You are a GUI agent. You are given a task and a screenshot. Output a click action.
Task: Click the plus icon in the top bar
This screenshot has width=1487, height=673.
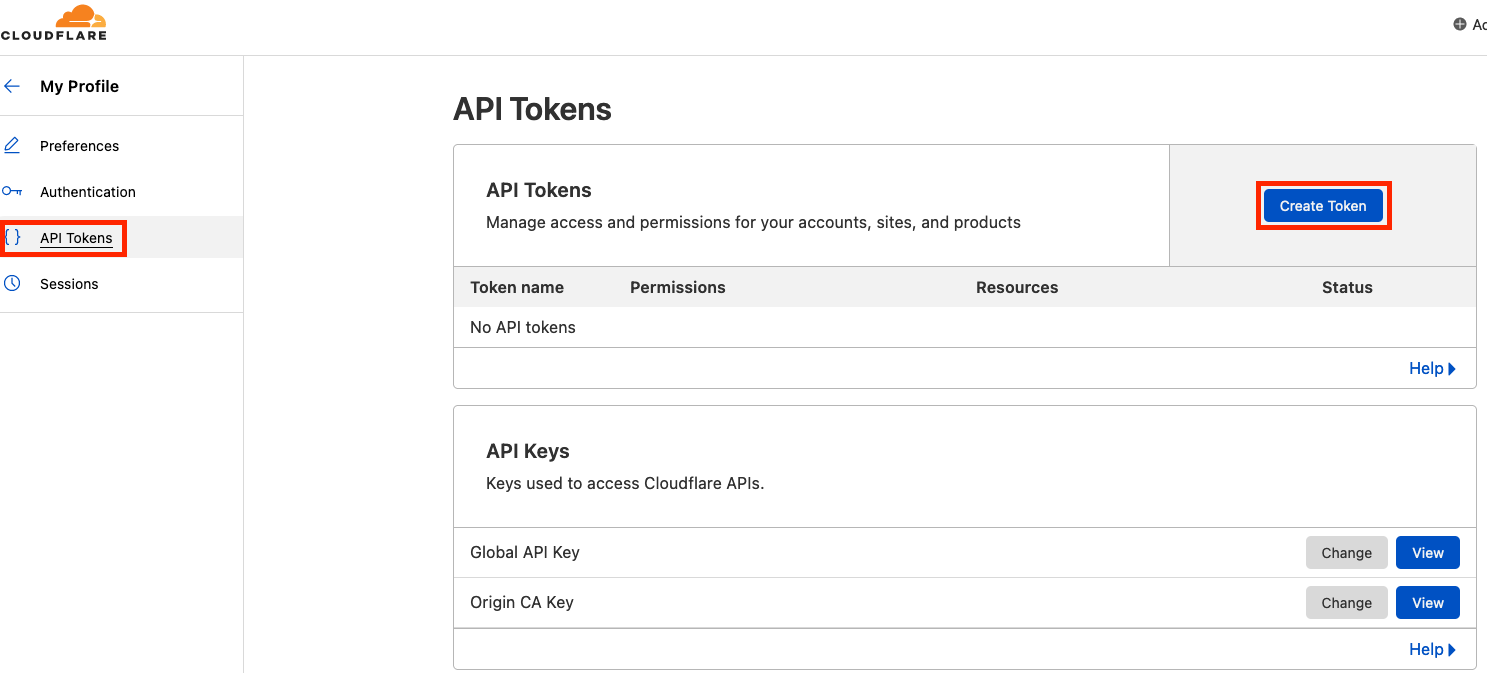(x=1458, y=24)
